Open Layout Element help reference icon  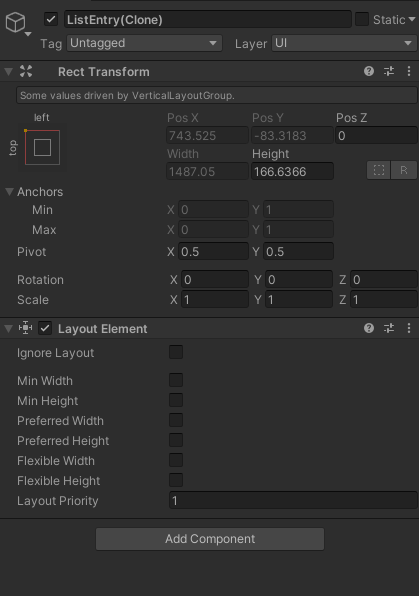pyautogui.click(x=368, y=328)
